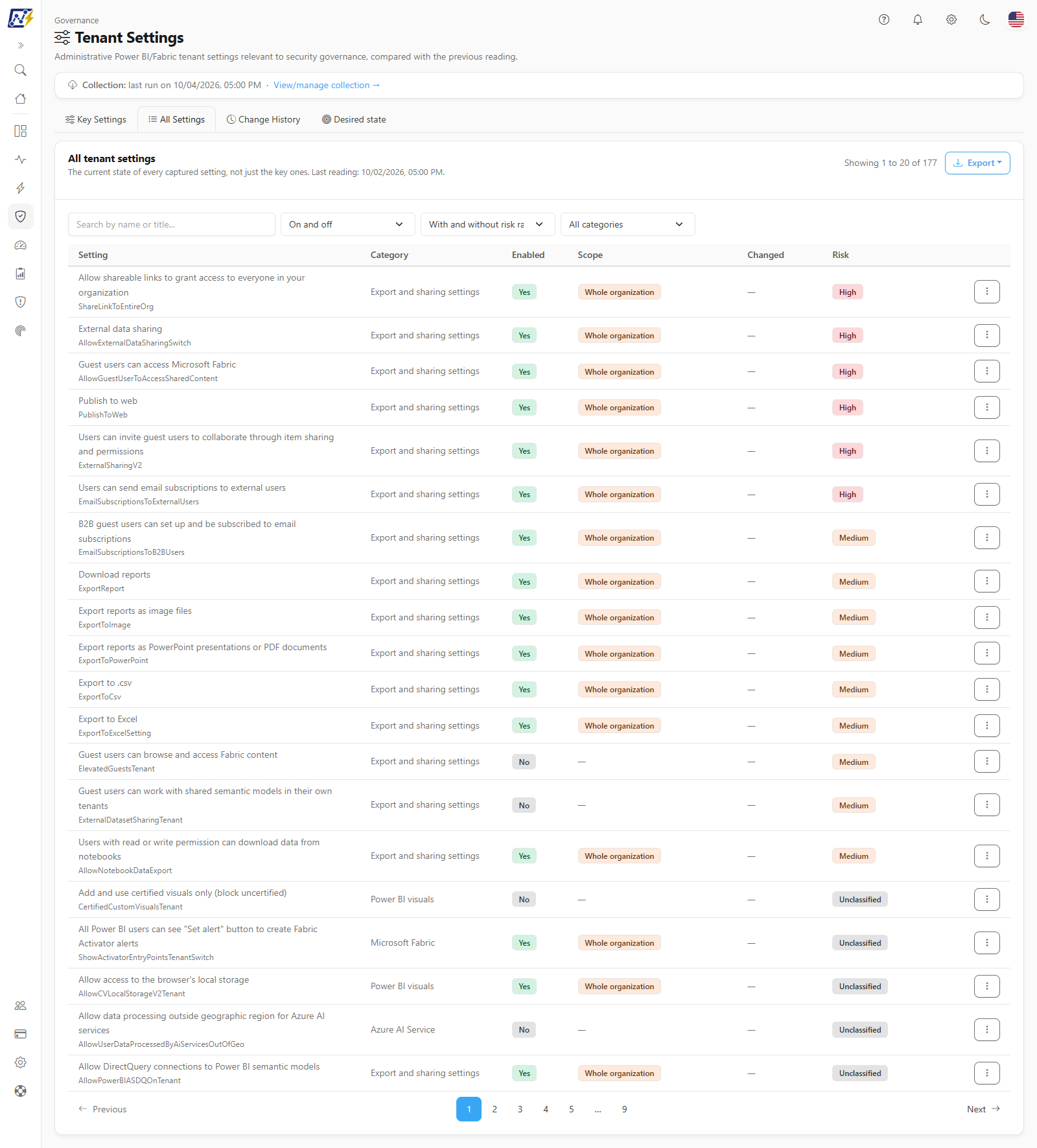The width and height of the screenshot is (1037, 1148).
Task: Jump to page 9
Action: (624, 1109)
